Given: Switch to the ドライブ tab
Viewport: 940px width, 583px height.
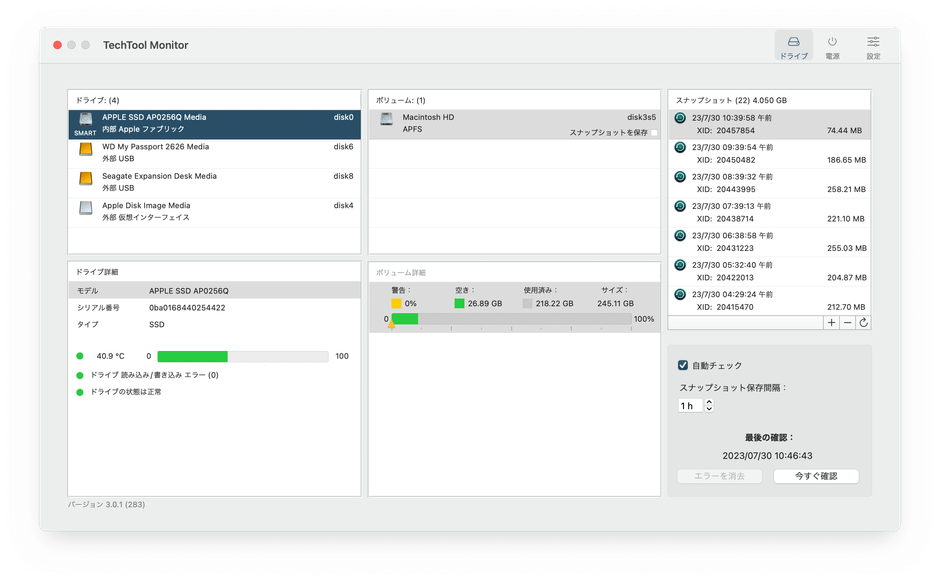Looking at the screenshot, I should [x=795, y=45].
